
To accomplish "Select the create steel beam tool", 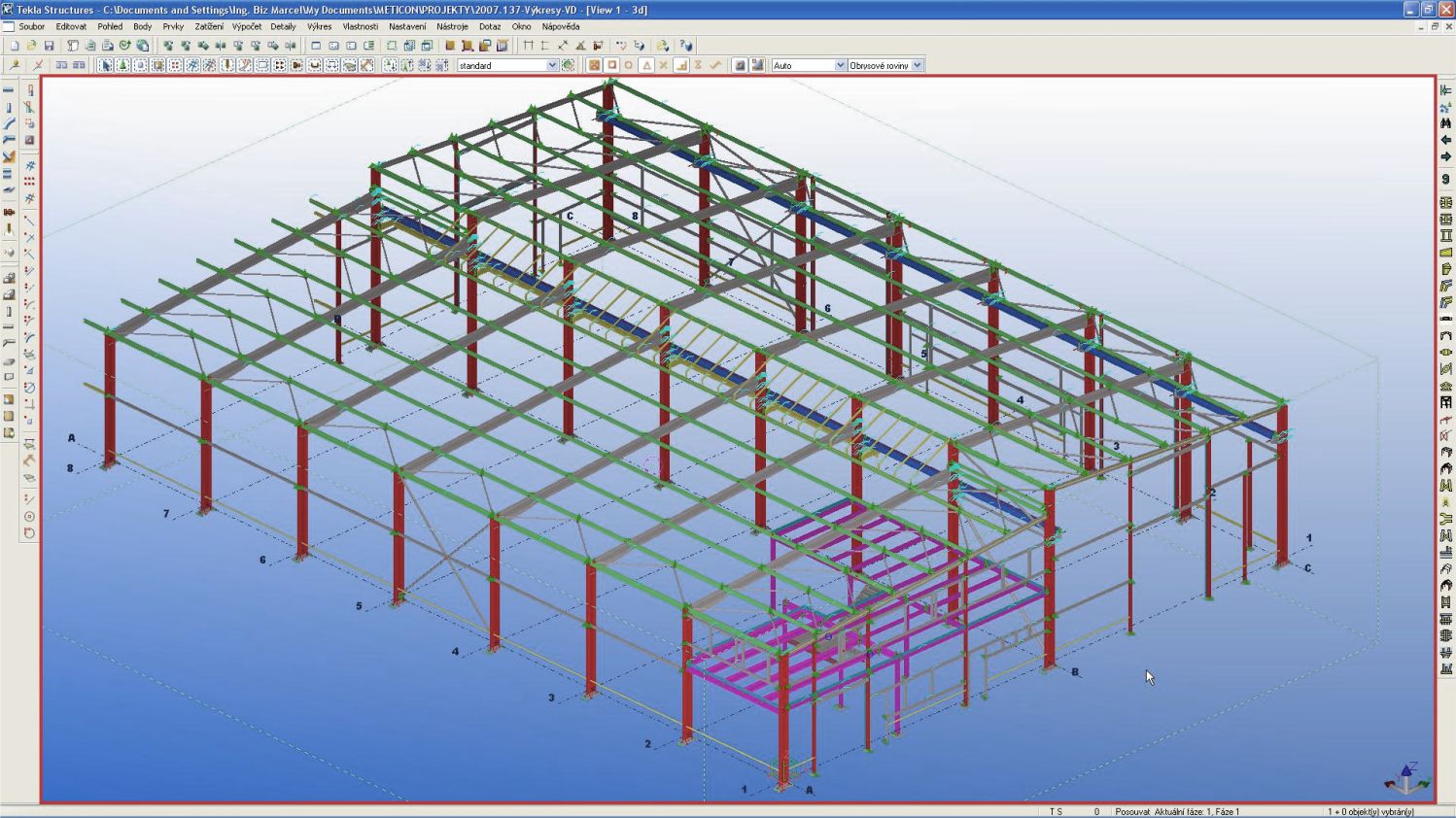I will [9, 90].
